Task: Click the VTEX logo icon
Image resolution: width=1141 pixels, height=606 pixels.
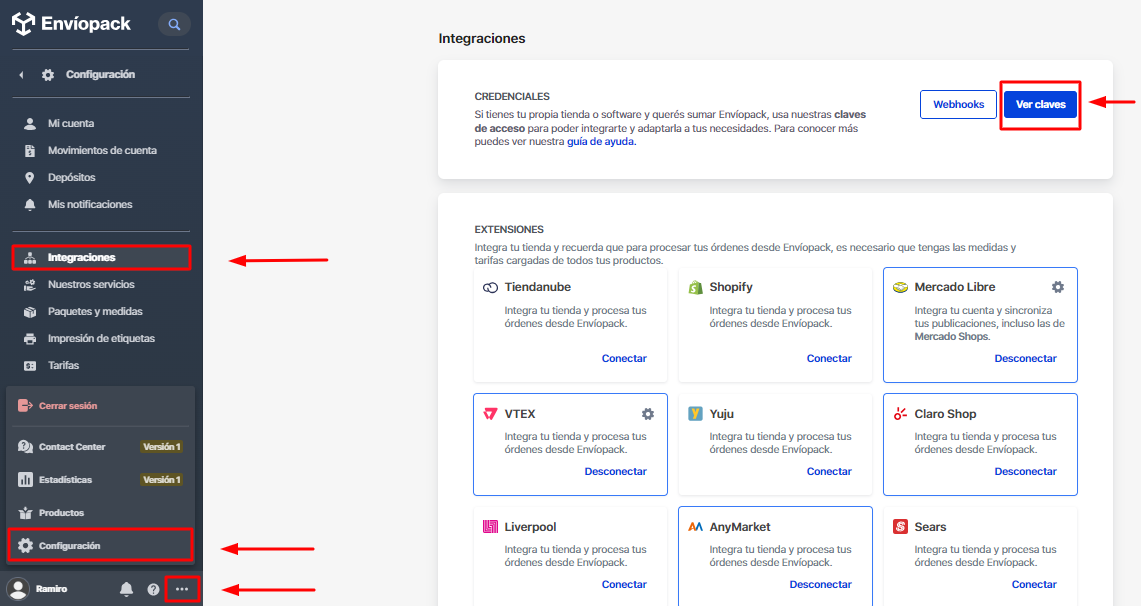Action: pos(490,414)
